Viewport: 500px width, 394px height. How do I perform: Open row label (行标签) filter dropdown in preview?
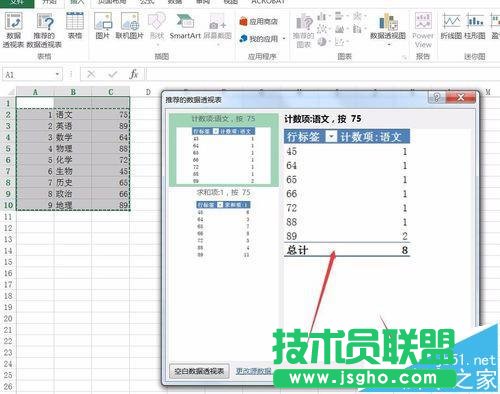tap(331, 136)
